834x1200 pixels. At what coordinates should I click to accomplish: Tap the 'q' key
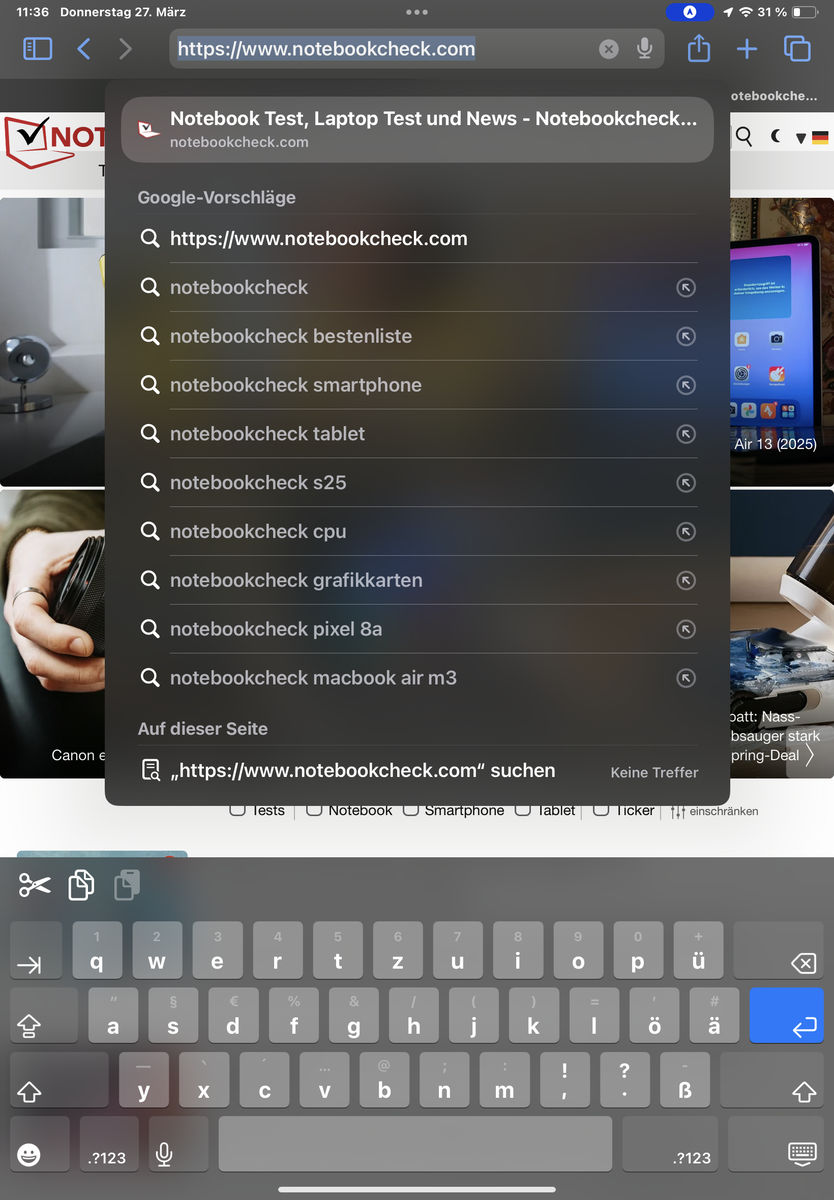[97, 950]
